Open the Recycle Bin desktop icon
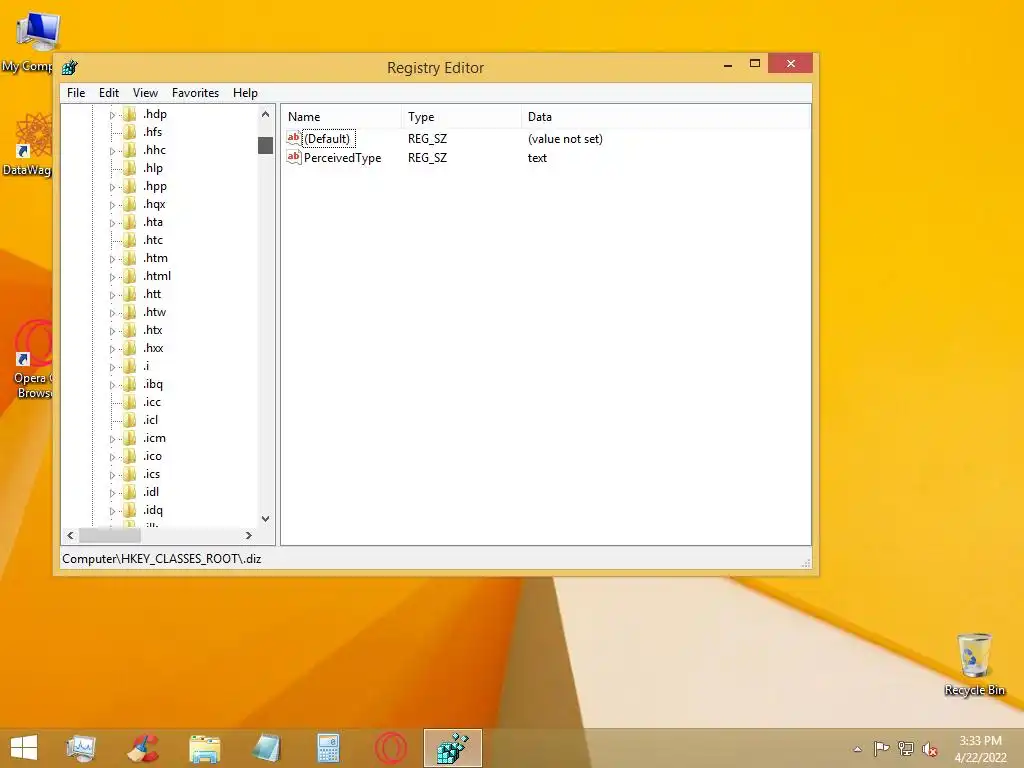Image resolution: width=1024 pixels, height=768 pixels. [974, 665]
